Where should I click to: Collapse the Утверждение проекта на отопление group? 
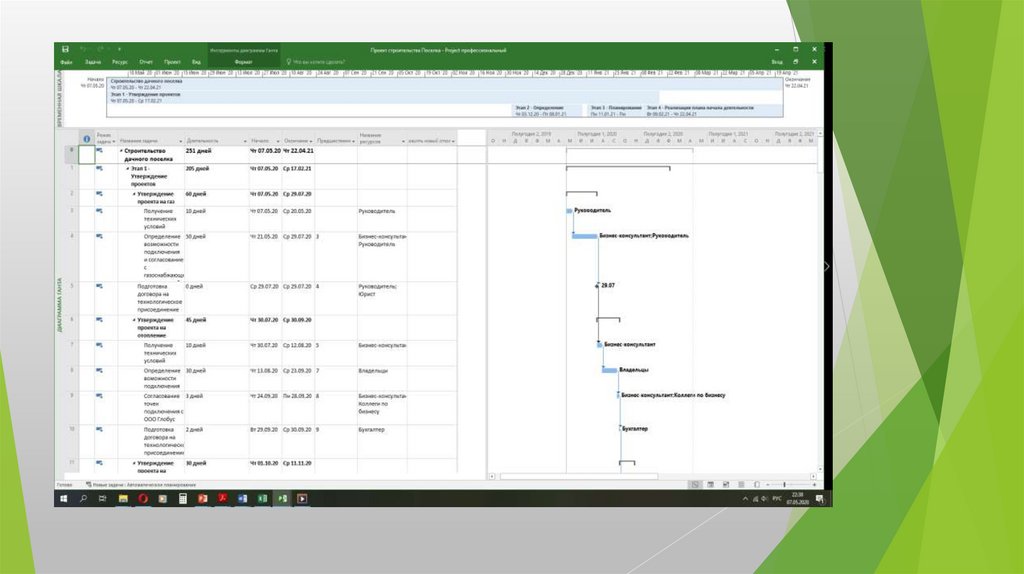pos(134,320)
